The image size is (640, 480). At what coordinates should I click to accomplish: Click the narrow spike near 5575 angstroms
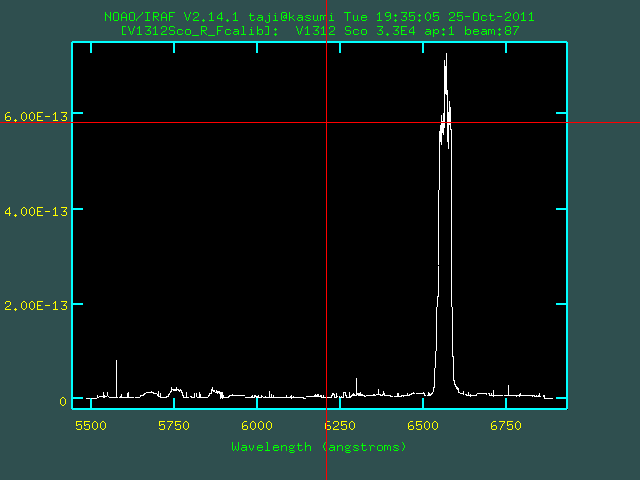tap(116, 378)
